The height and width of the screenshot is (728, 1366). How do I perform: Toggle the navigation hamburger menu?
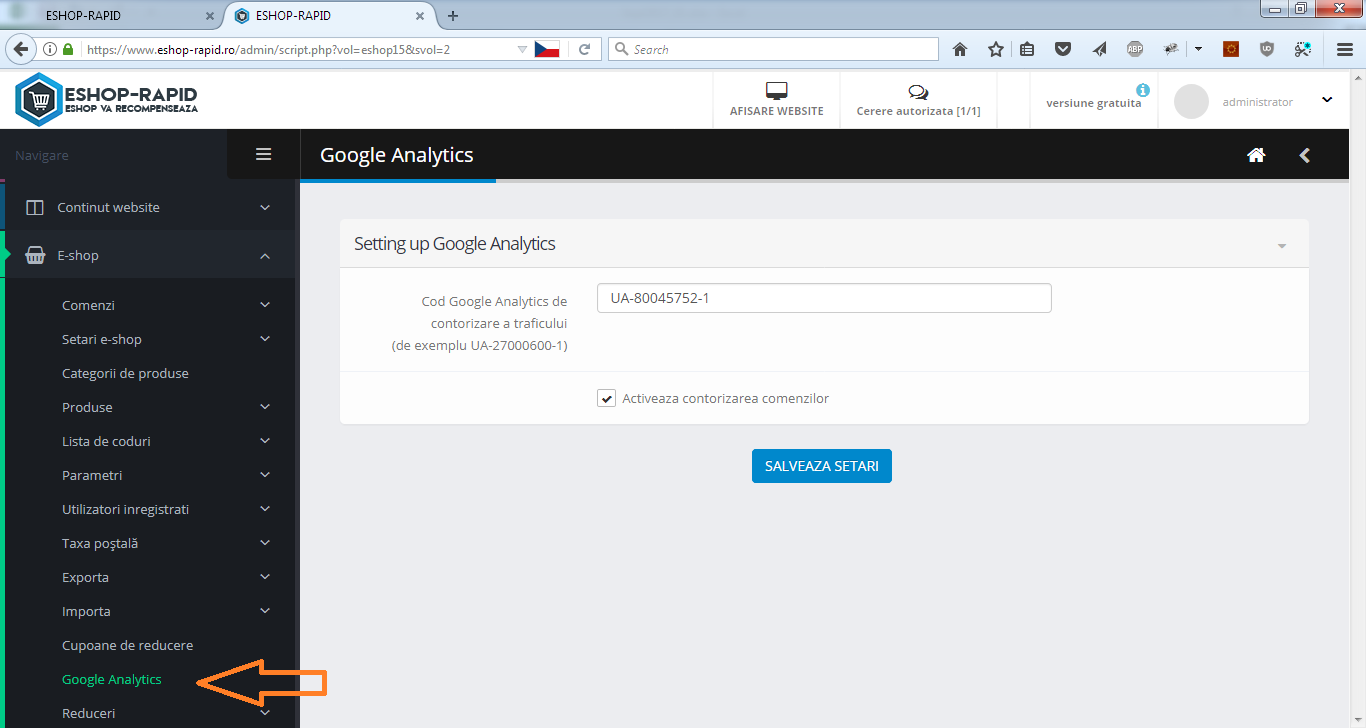[264, 154]
